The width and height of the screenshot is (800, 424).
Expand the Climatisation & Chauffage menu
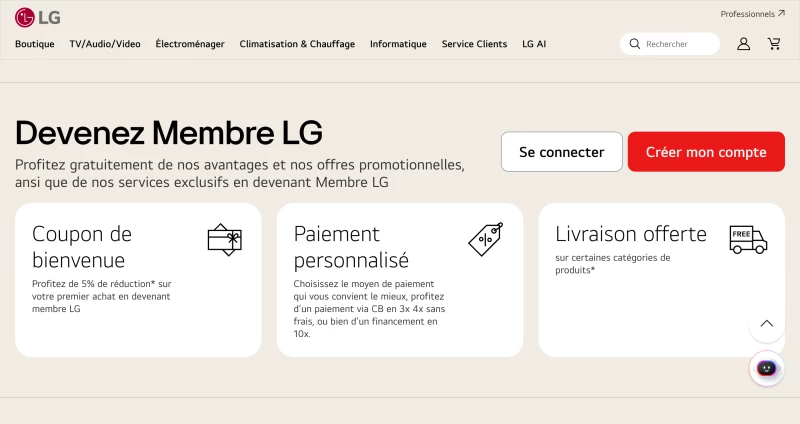point(297,44)
